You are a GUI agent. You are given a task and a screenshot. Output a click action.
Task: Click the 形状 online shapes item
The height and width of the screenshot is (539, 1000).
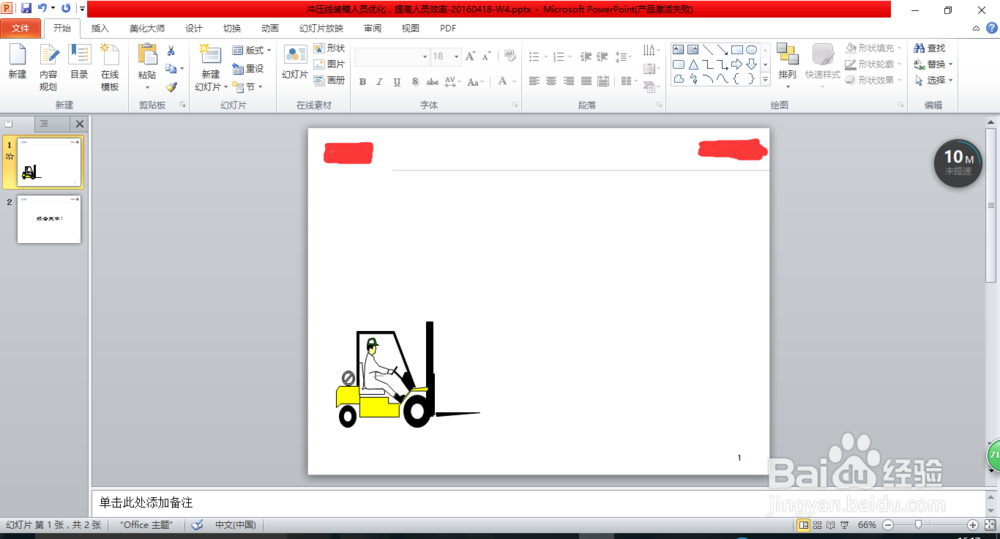pos(329,48)
